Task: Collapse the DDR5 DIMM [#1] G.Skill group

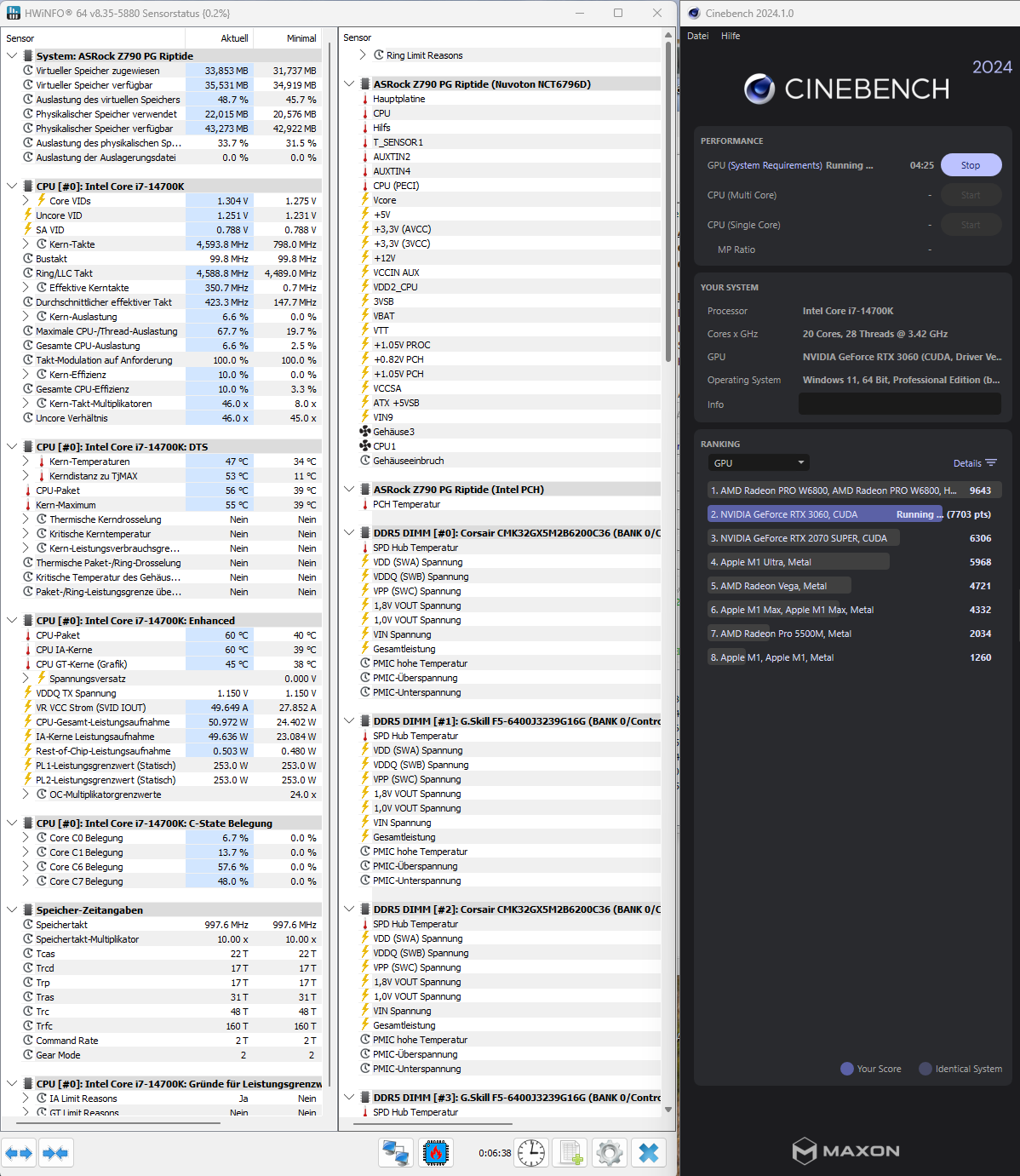Action: point(349,721)
